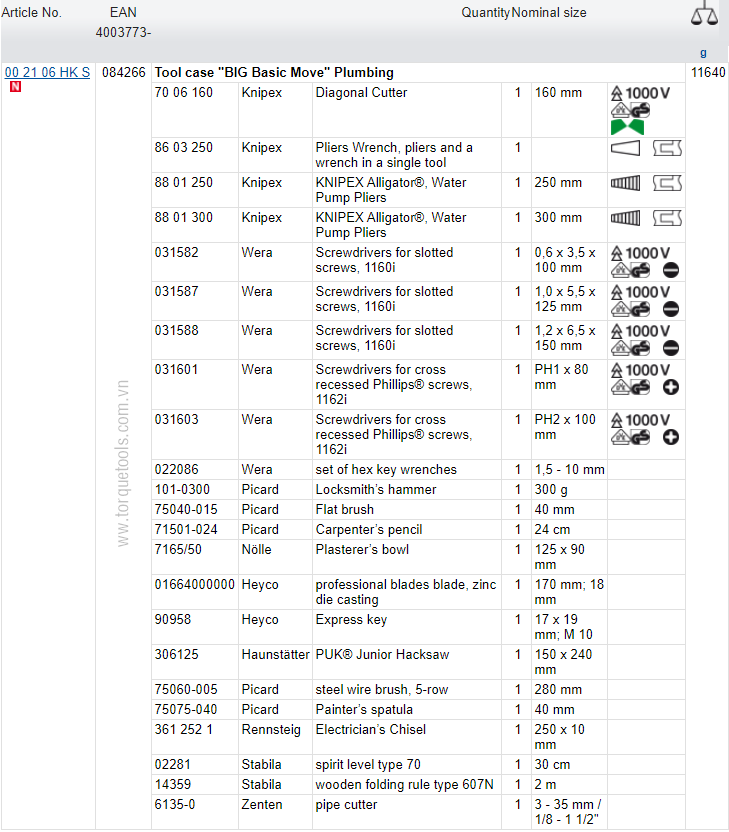Click the slotted screw symbol in the Wera 031588 row
The height and width of the screenshot is (832, 729).
[x=671, y=348]
